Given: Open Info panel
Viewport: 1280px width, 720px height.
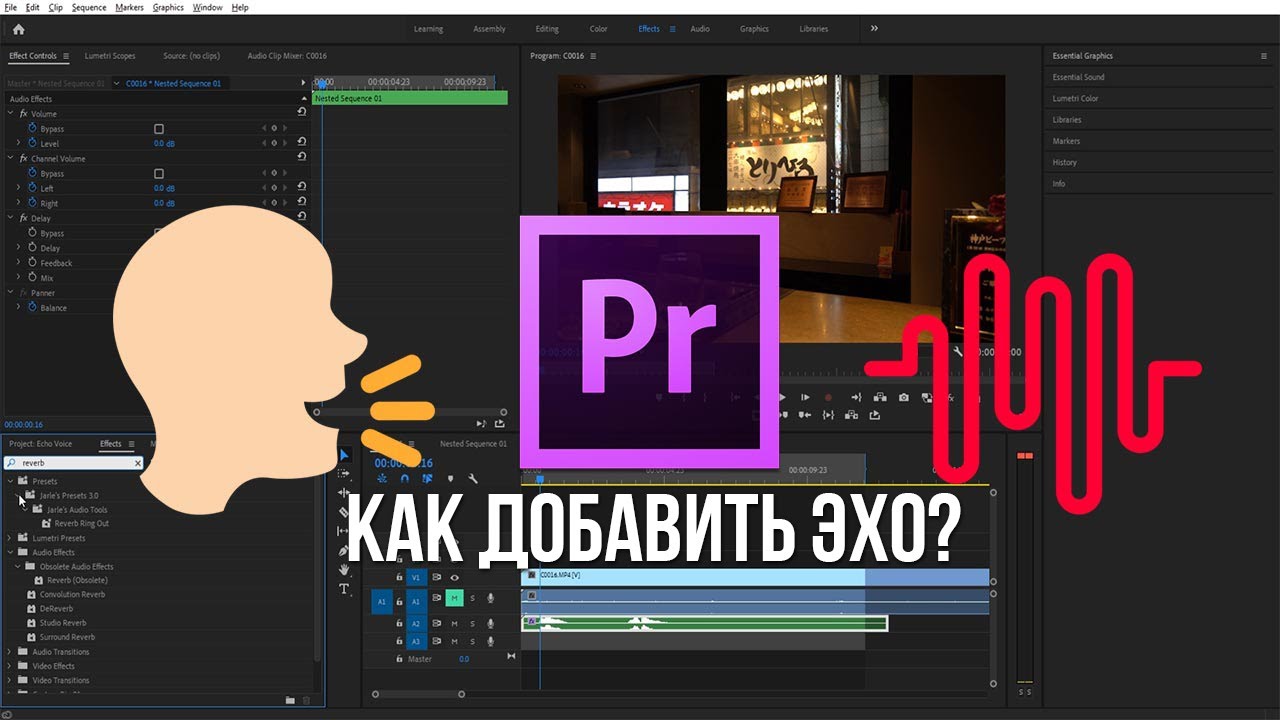Looking at the screenshot, I should pyautogui.click(x=1058, y=183).
